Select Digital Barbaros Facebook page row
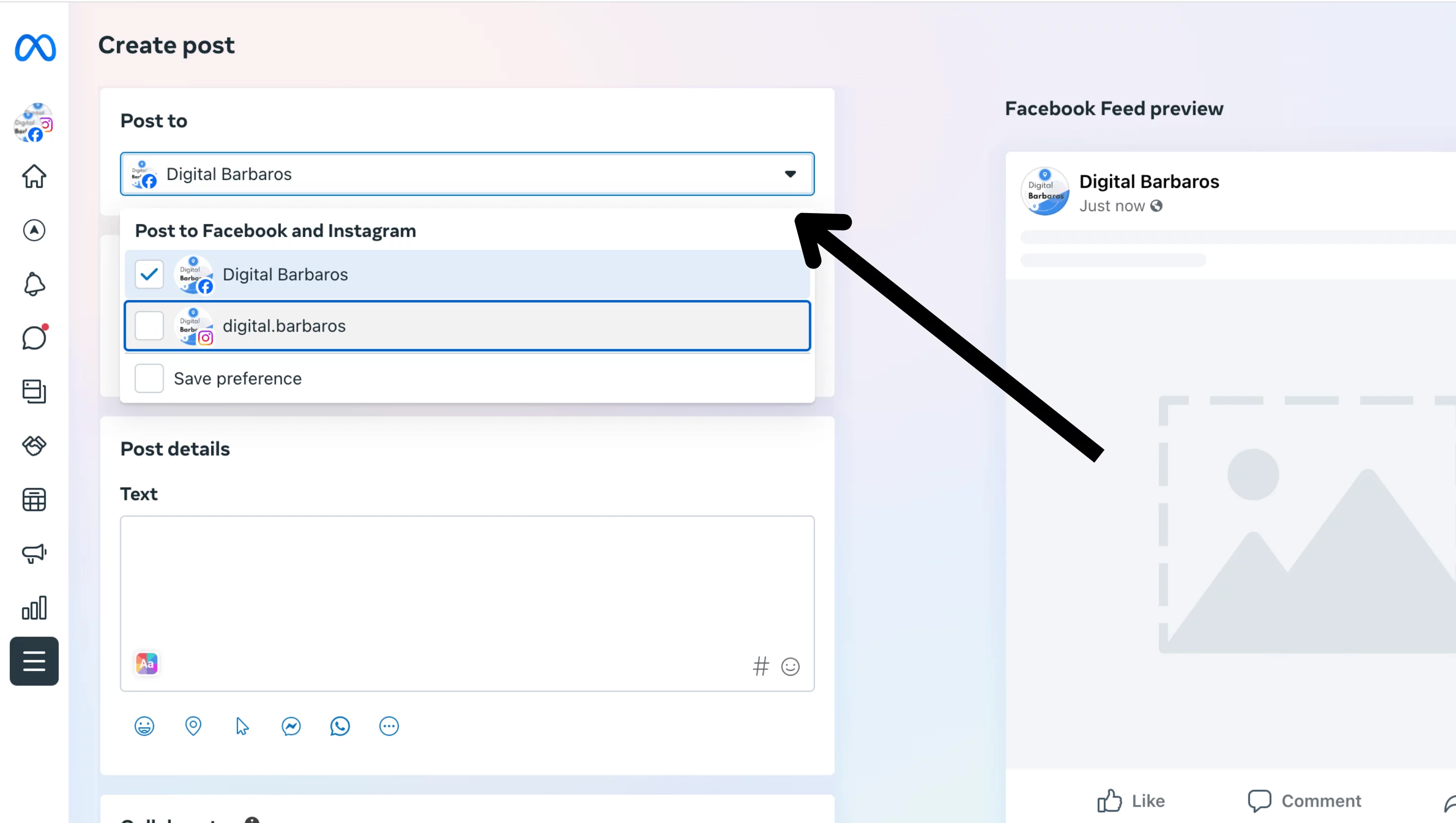 tap(468, 274)
